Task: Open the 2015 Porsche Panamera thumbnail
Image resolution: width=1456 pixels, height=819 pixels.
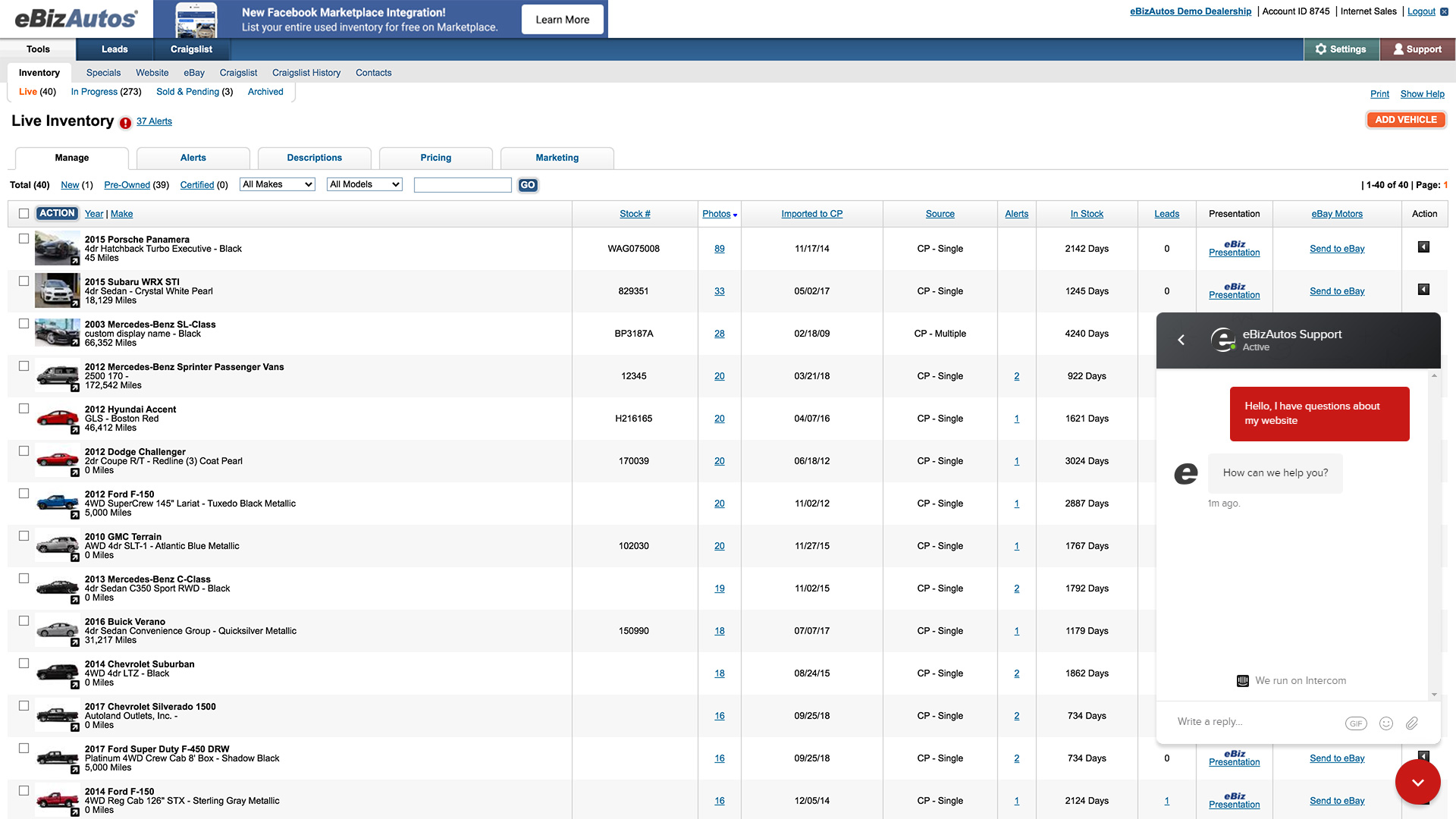Action: click(58, 248)
